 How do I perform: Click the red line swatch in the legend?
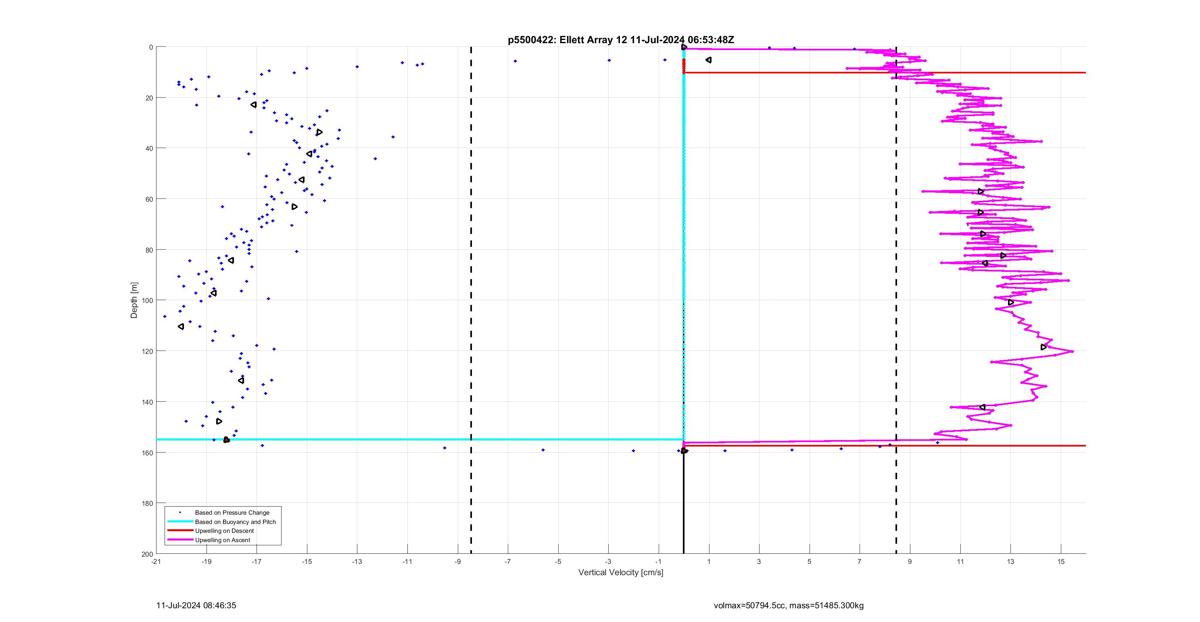point(180,531)
